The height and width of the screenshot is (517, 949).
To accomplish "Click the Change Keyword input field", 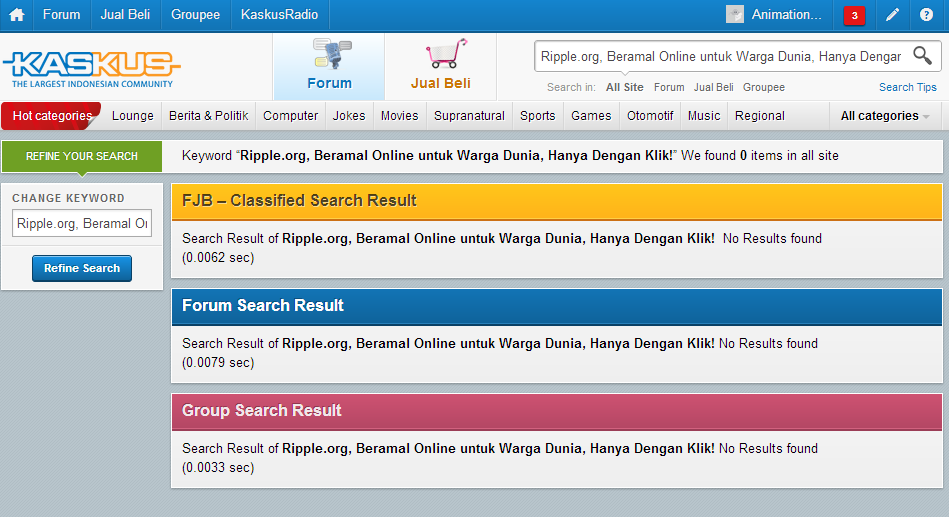I will click(x=82, y=223).
